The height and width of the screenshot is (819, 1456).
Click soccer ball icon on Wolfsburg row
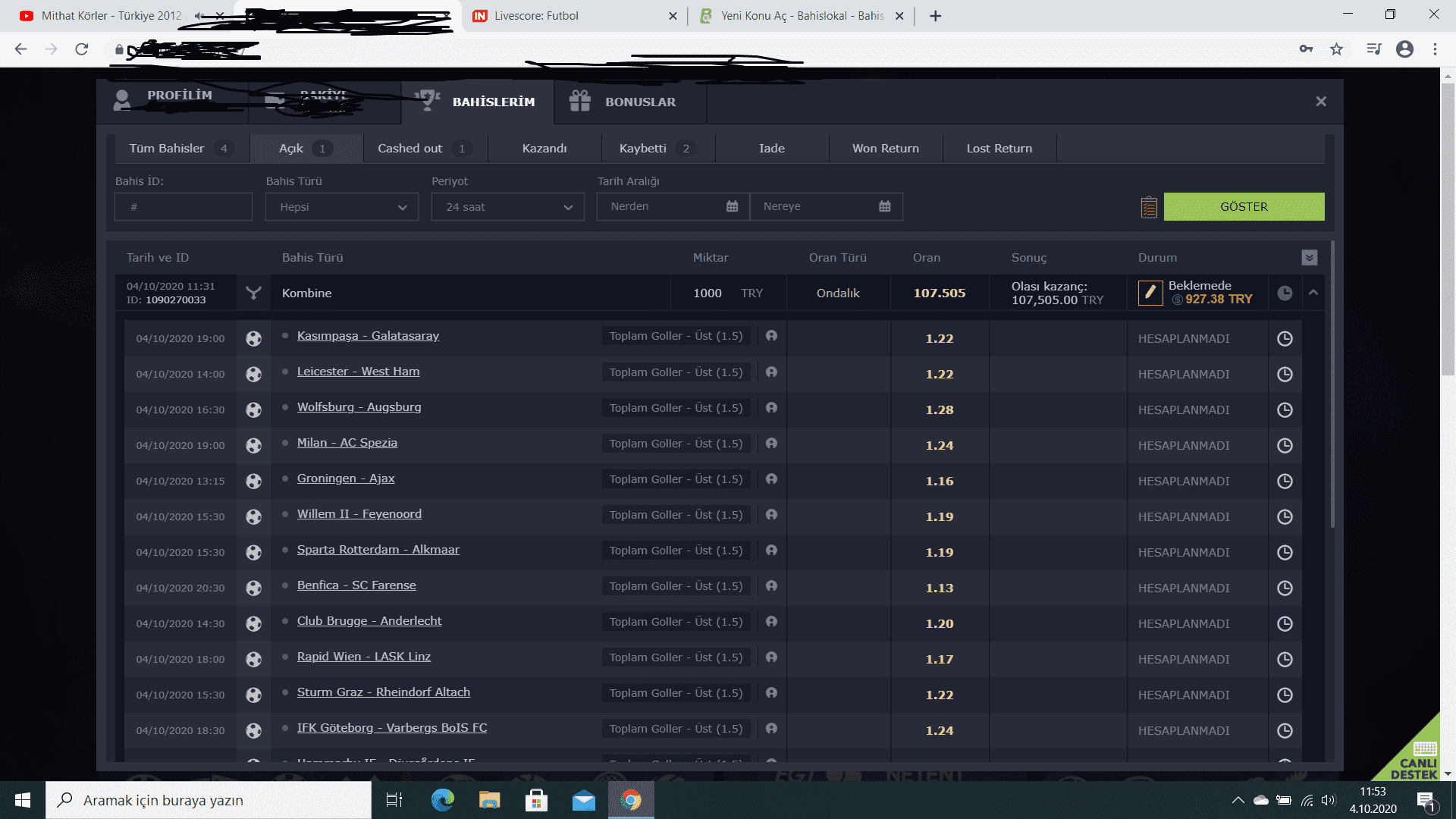click(253, 410)
